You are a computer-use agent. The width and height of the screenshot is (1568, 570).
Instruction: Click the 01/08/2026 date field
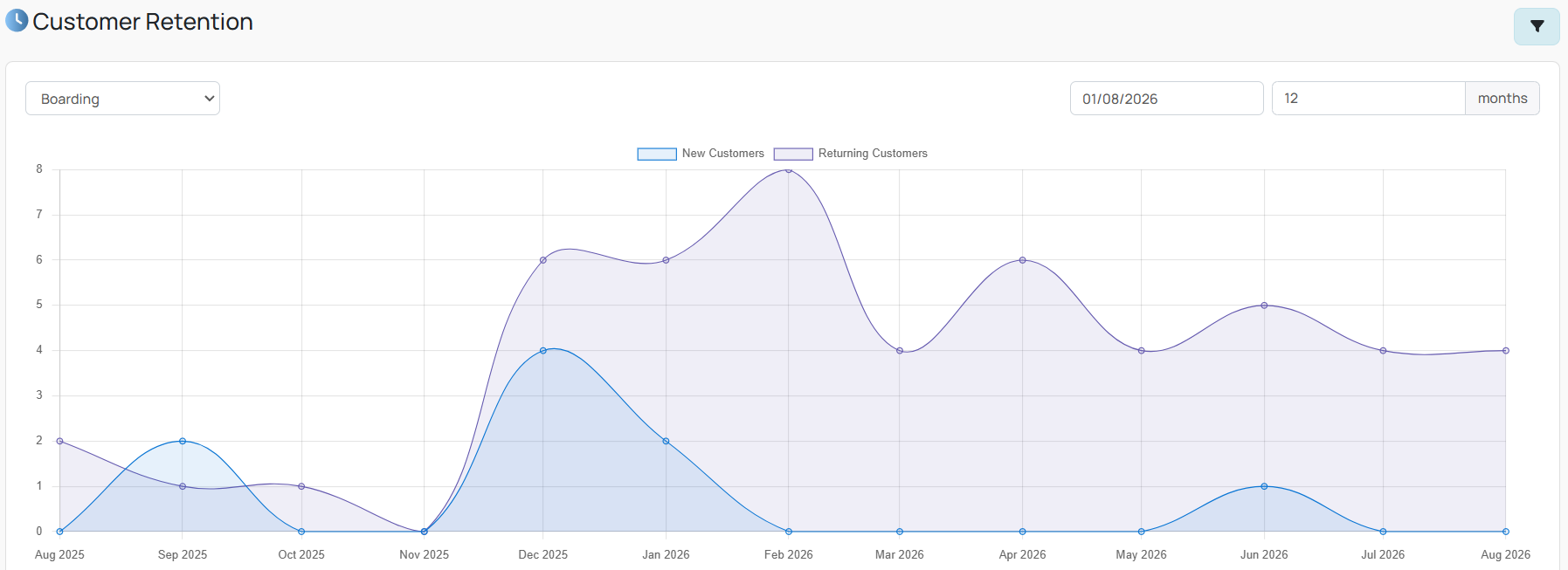pyautogui.click(x=1166, y=99)
